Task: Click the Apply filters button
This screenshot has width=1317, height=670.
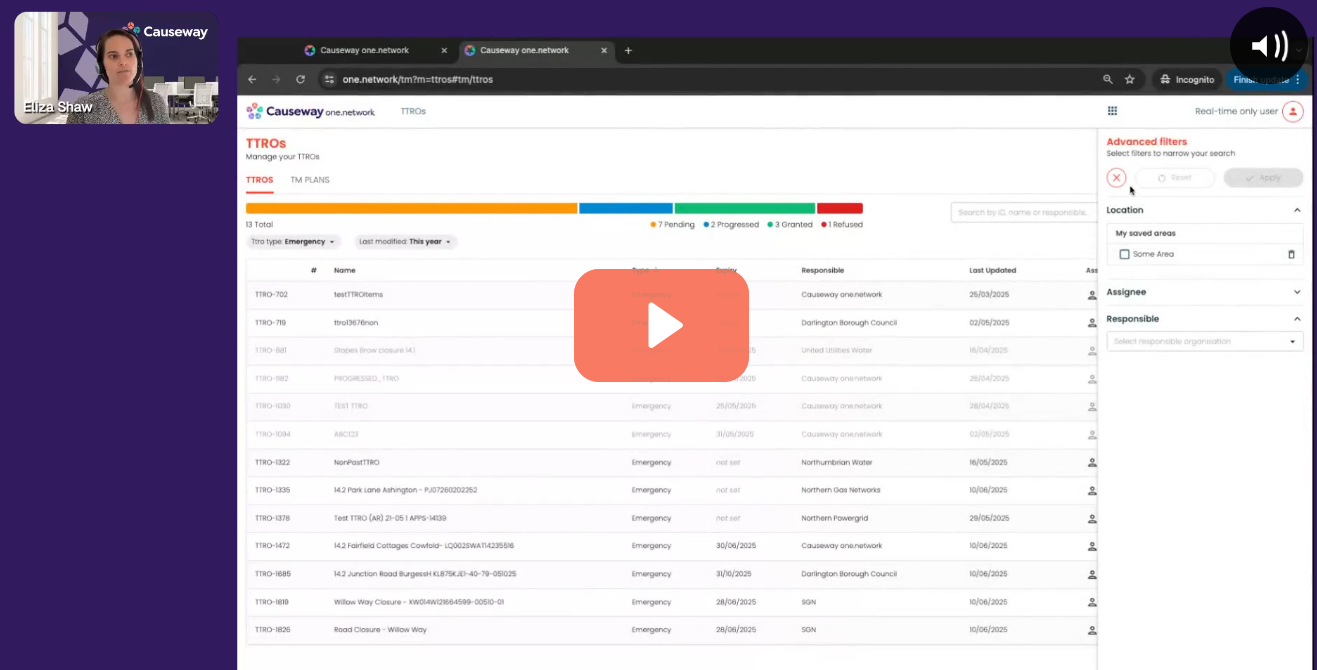Action: tap(1262, 177)
